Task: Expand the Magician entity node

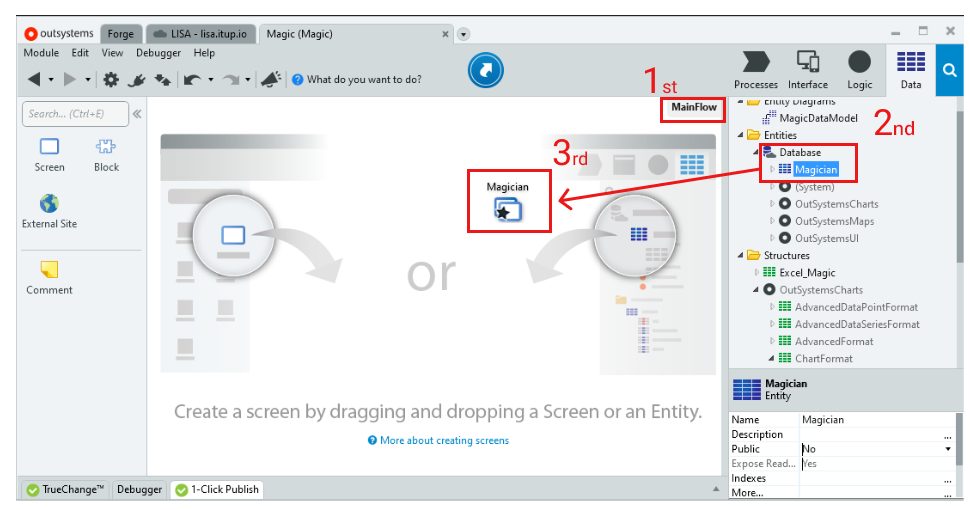Action: 772,169
